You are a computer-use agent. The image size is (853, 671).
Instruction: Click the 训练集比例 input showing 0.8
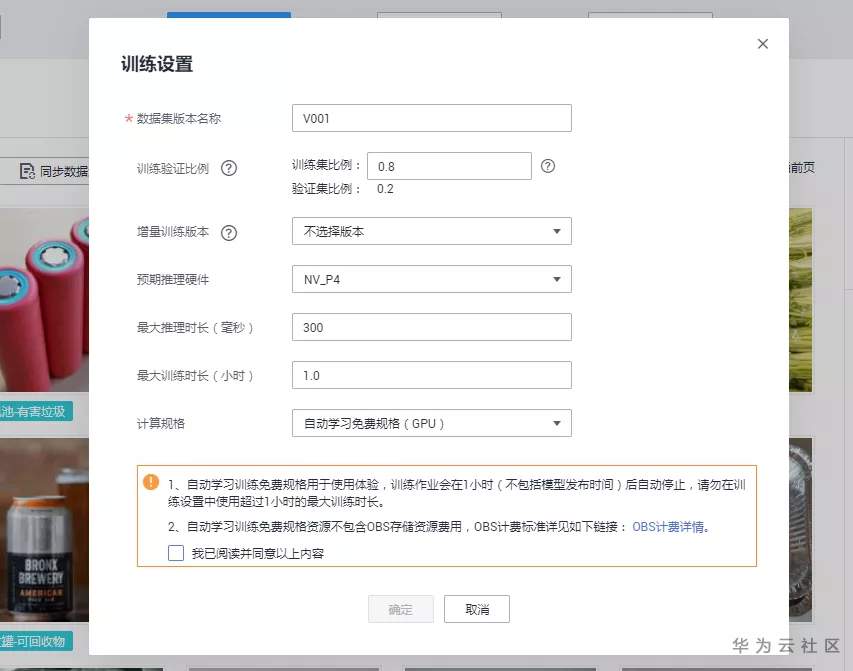pyautogui.click(x=449, y=166)
